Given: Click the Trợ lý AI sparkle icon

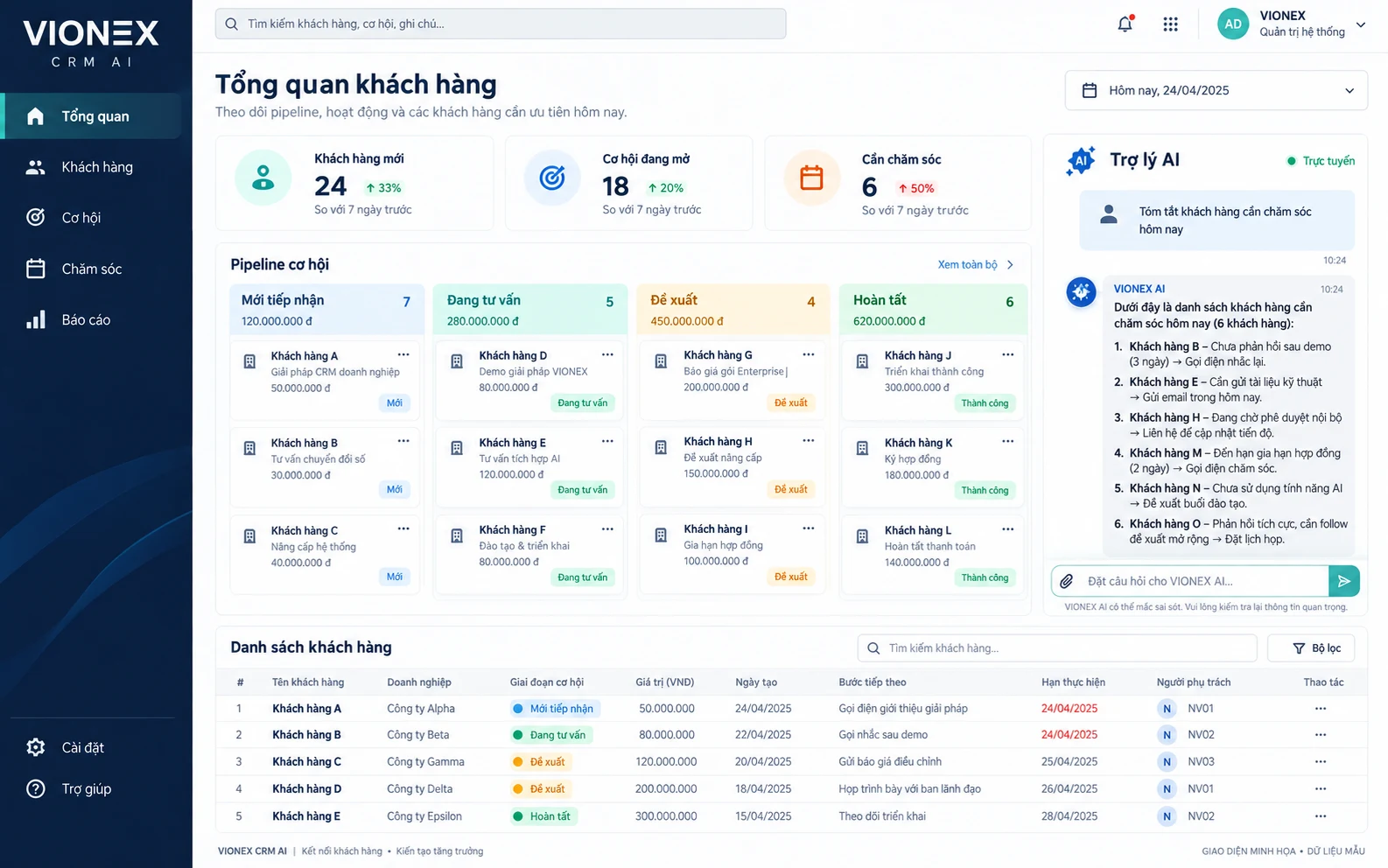Looking at the screenshot, I should pos(1081,161).
